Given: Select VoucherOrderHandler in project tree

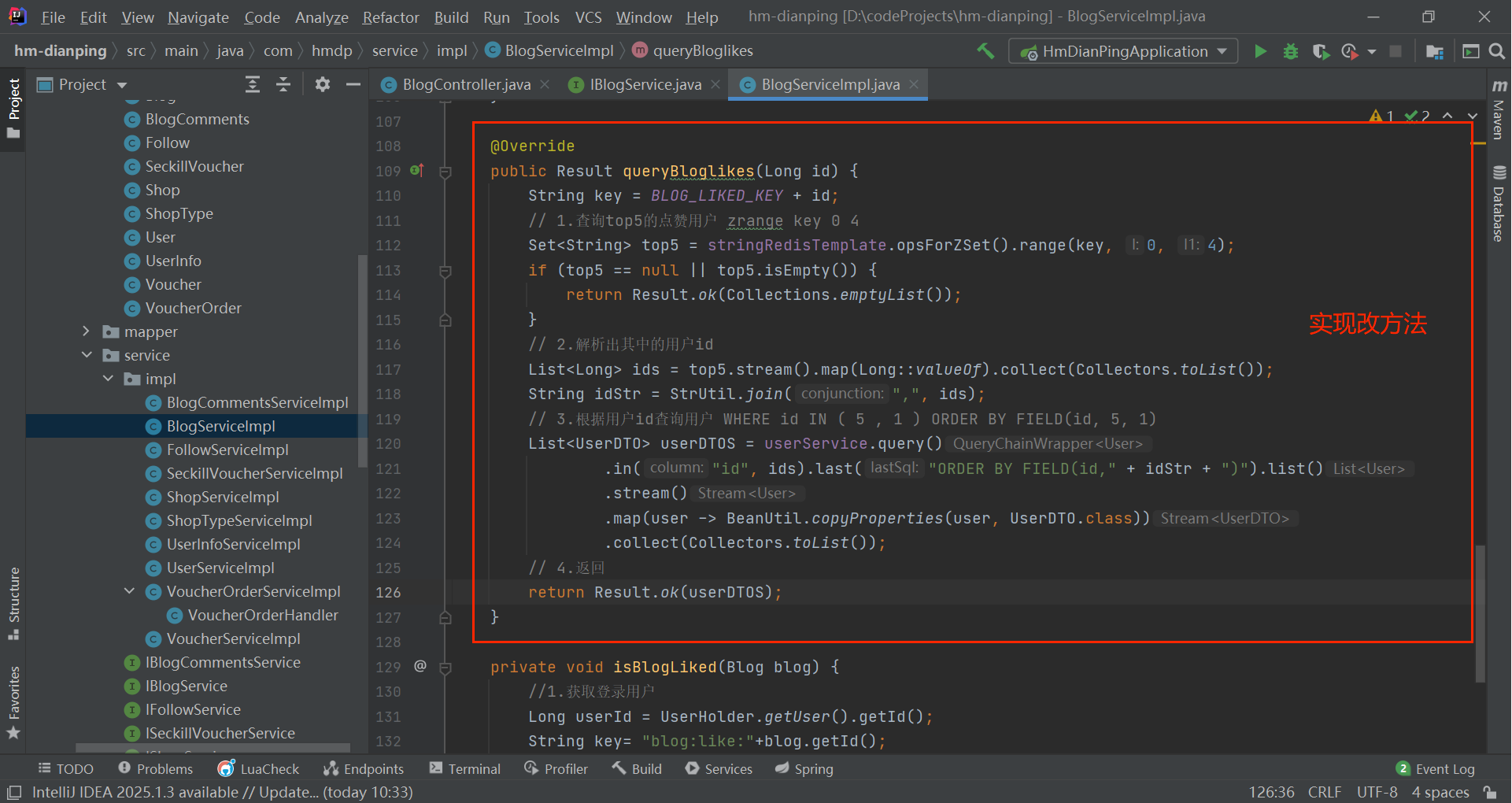Looking at the screenshot, I should point(263,615).
